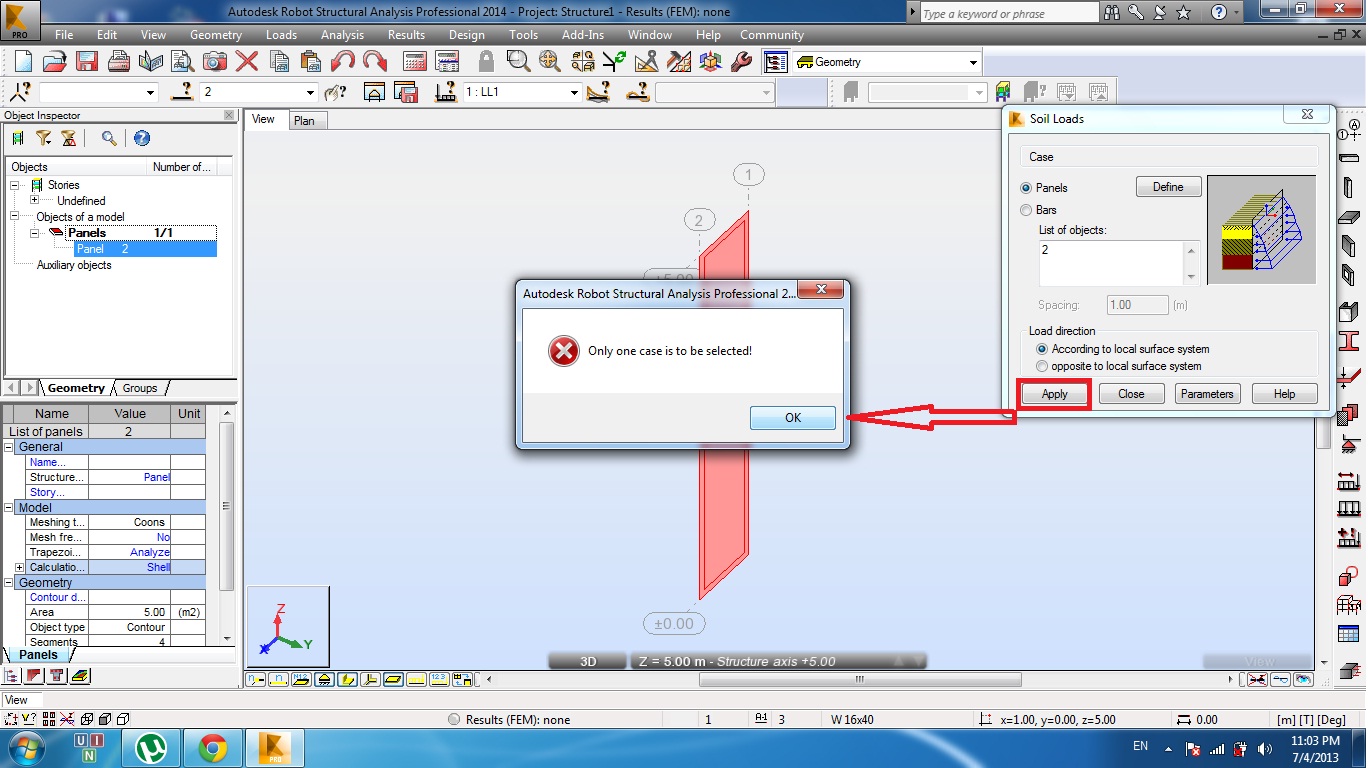Image resolution: width=1368 pixels, height=768 pixels.
Task: Click the node selection query icon
Action: 20,92
